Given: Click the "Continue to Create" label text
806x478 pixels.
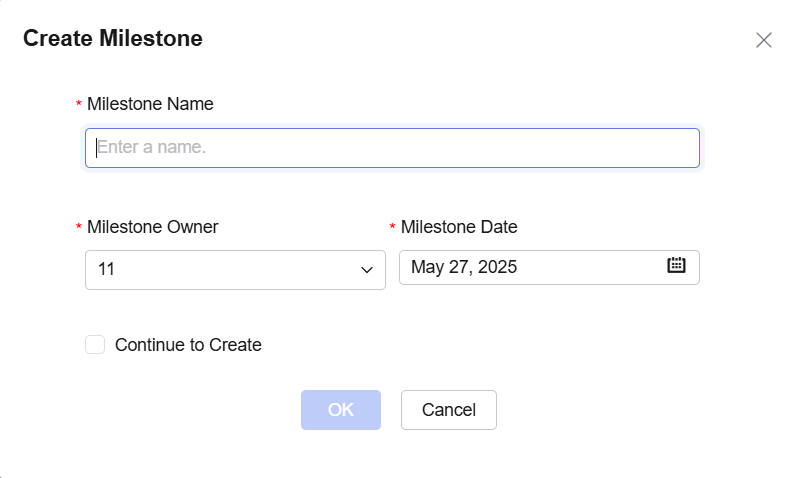Looking at the screenshot, I should 188,345.
